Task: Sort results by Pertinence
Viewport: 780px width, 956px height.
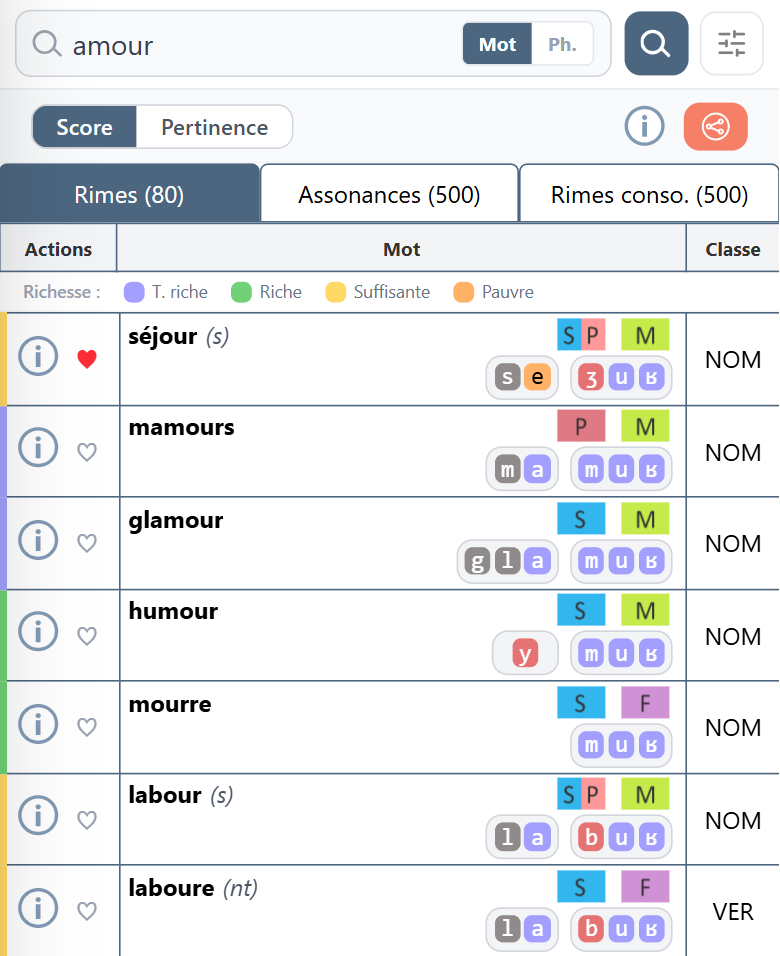Action: click(214, 127)
